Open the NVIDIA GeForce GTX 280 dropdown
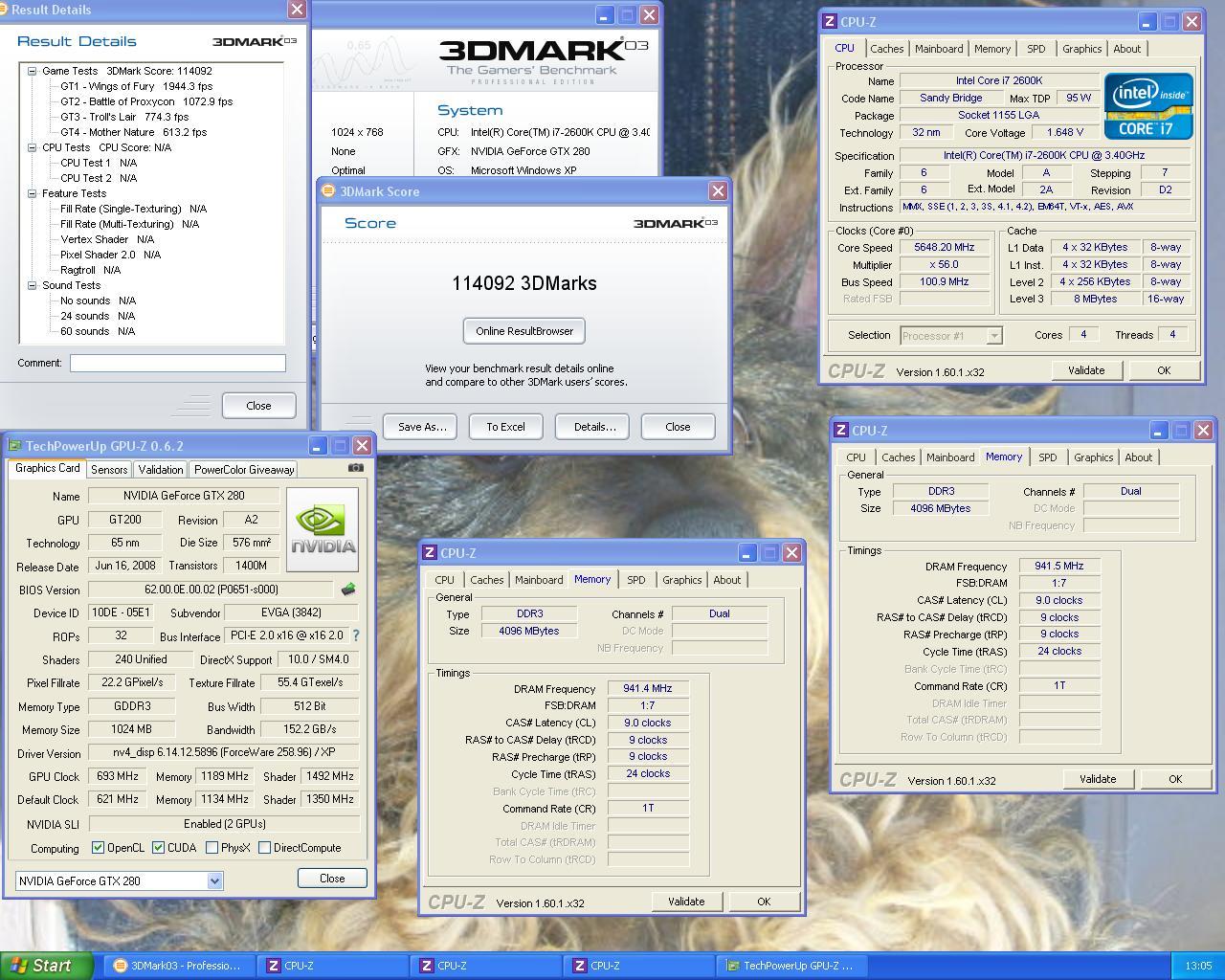Image resolution: width=1225 pixels, height=980 pixels. [x=214, y=880]
